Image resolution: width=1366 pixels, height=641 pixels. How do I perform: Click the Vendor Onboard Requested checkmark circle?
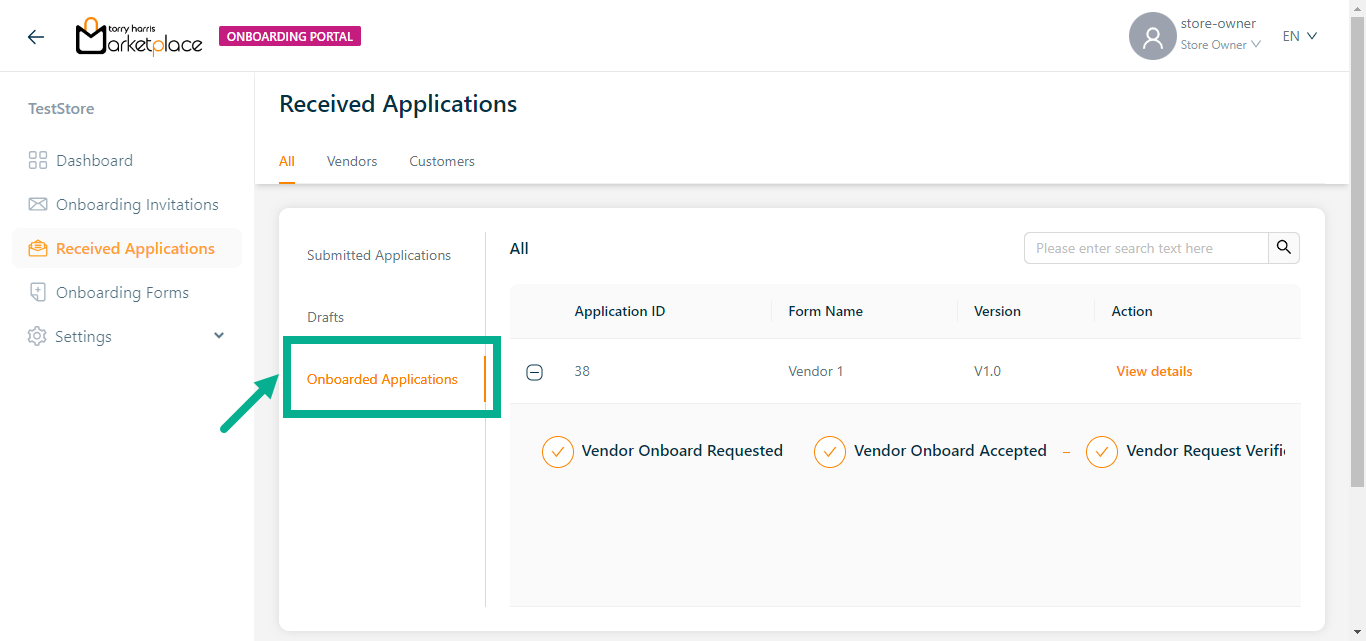click(558, 452)
